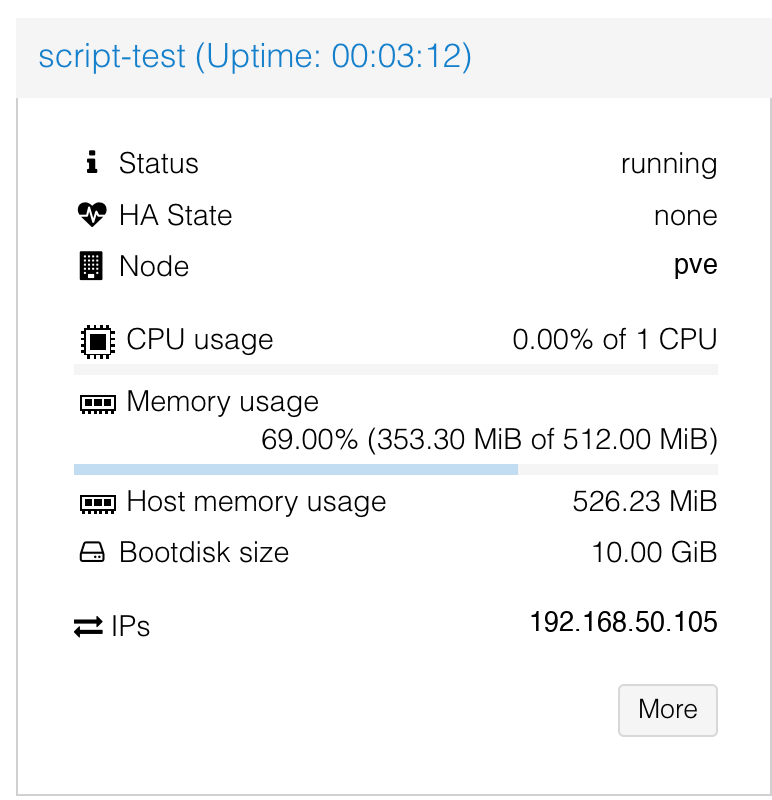This screenshot has width=772, height=800.
Task: Click the Status info icon
Action: (x=92, y=162)
